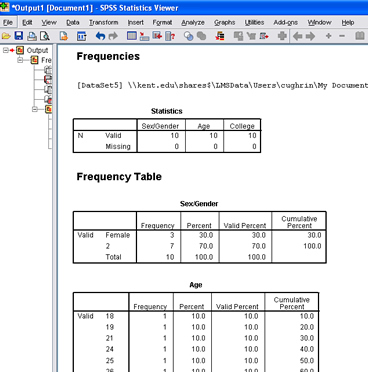Click the Promote left arrow icon
The image size is (368, 372).
297,36
